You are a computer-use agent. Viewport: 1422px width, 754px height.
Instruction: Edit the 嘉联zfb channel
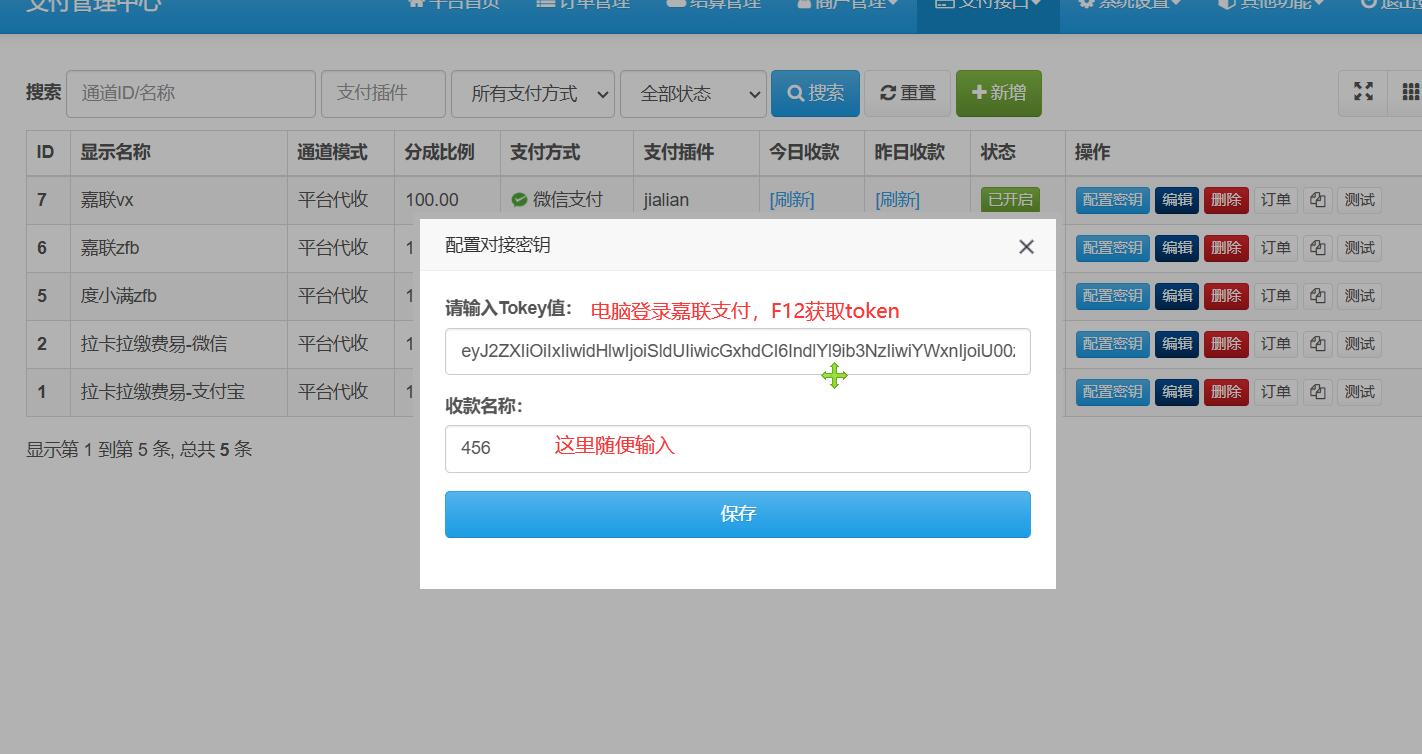pos(1177,248)
